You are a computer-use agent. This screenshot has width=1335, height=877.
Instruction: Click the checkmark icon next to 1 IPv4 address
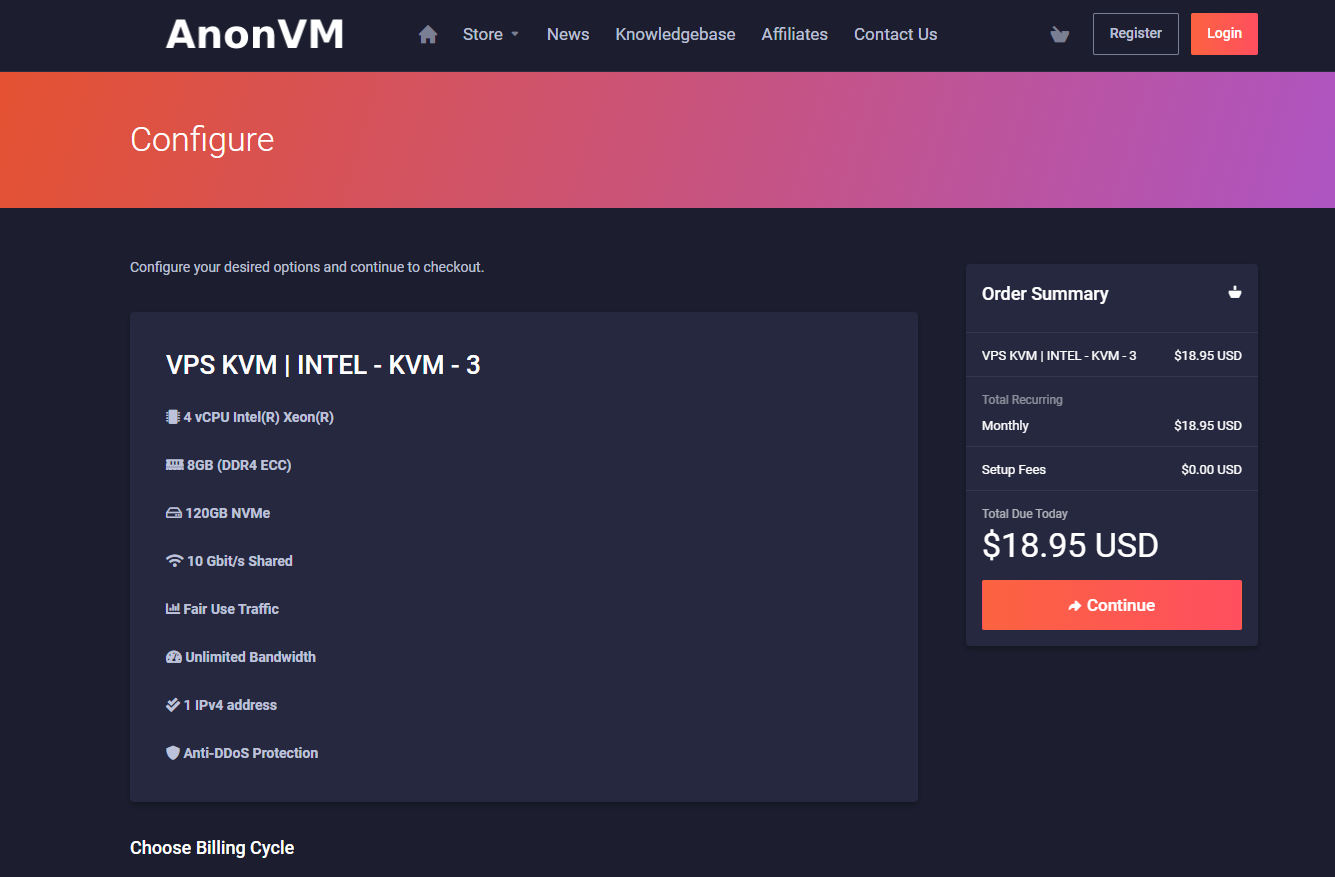(172, 704)
